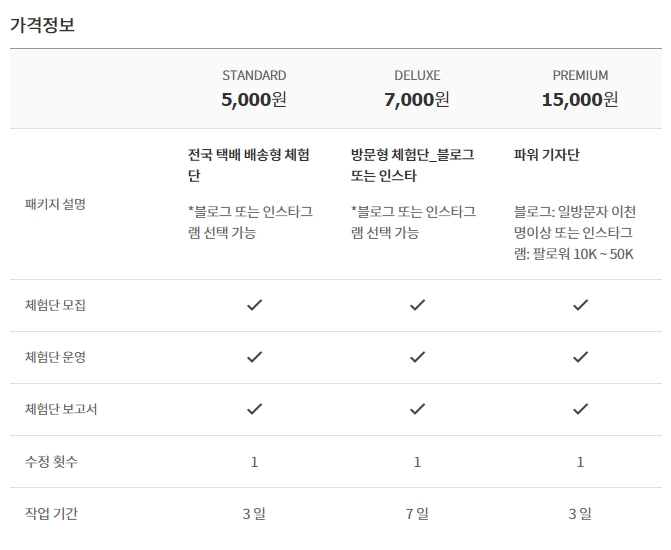Screen dimensions: 671x550
Task: Click DELUXE 체험단 보고서 checkmark
Action: point(417,409)
